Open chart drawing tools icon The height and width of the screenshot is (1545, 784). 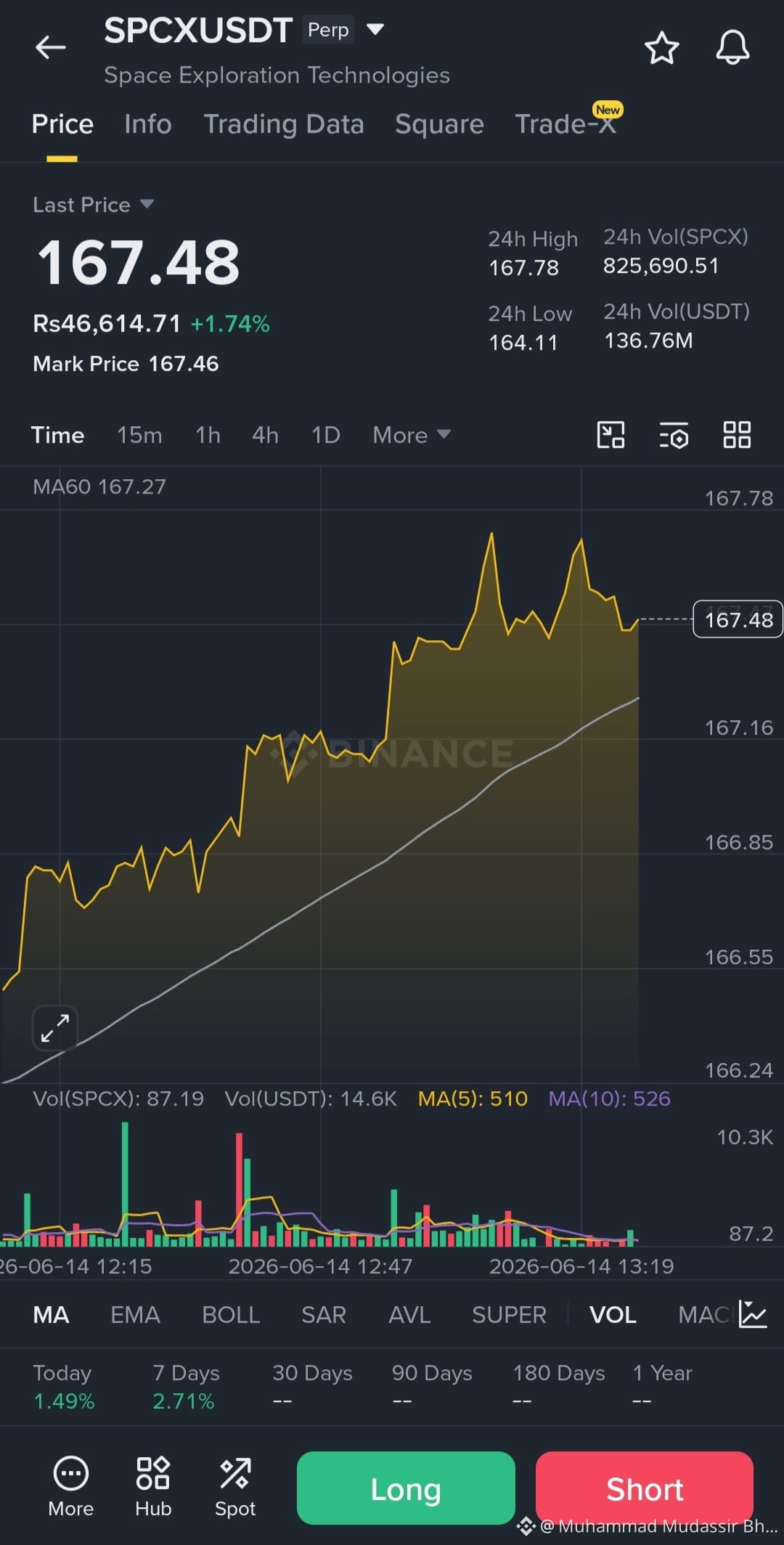(611, 435)
